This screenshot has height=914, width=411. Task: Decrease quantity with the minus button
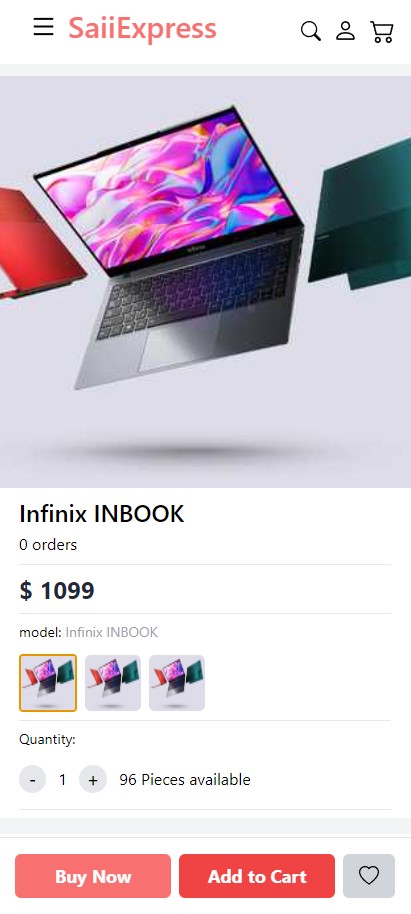click(33, 779)
